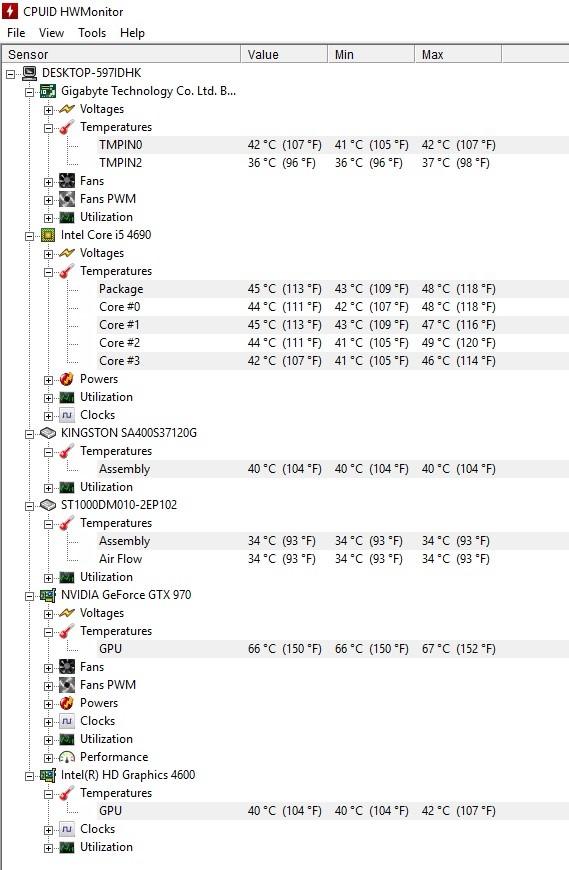
Task: Click the Intel Core i5 4690 CPU icon
Action: pos(48,235)
